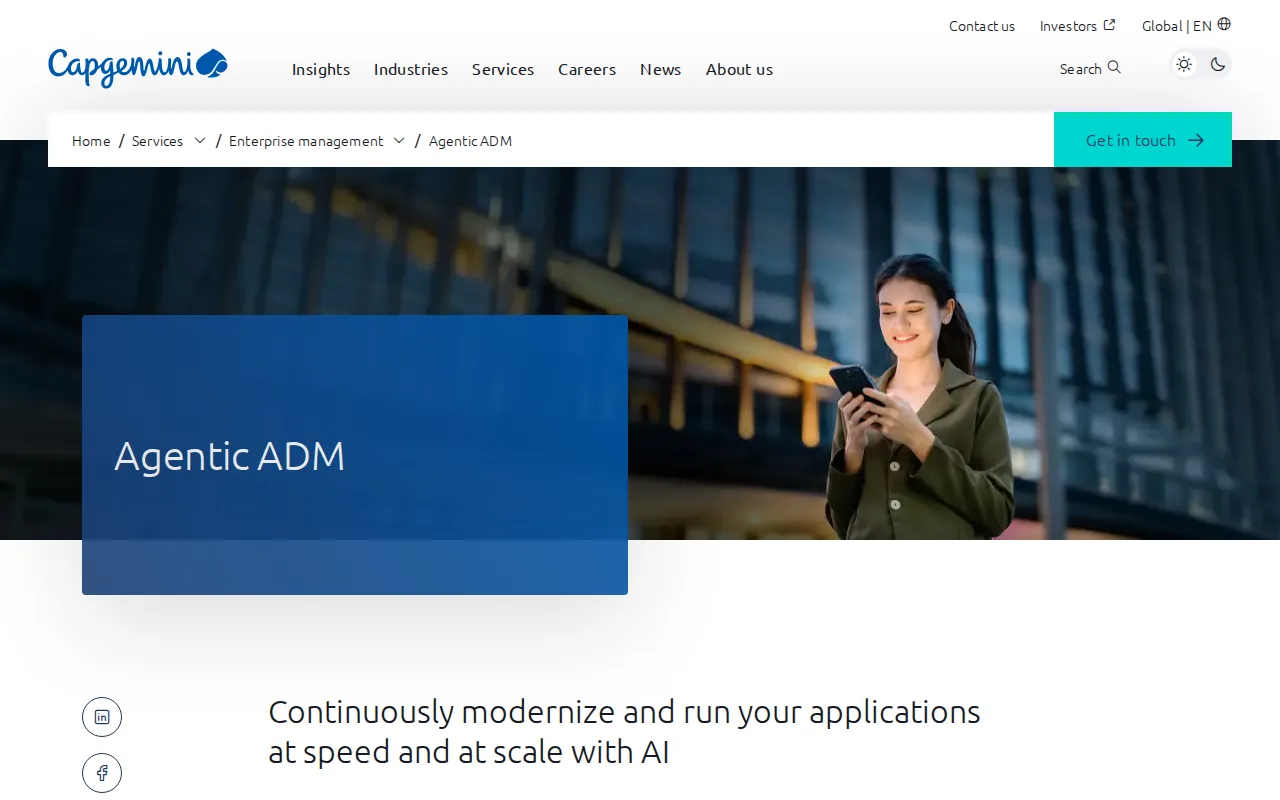Switch to dark mode moon icon
This screenshot has width=1280, height=800.
pos(1217,64)
